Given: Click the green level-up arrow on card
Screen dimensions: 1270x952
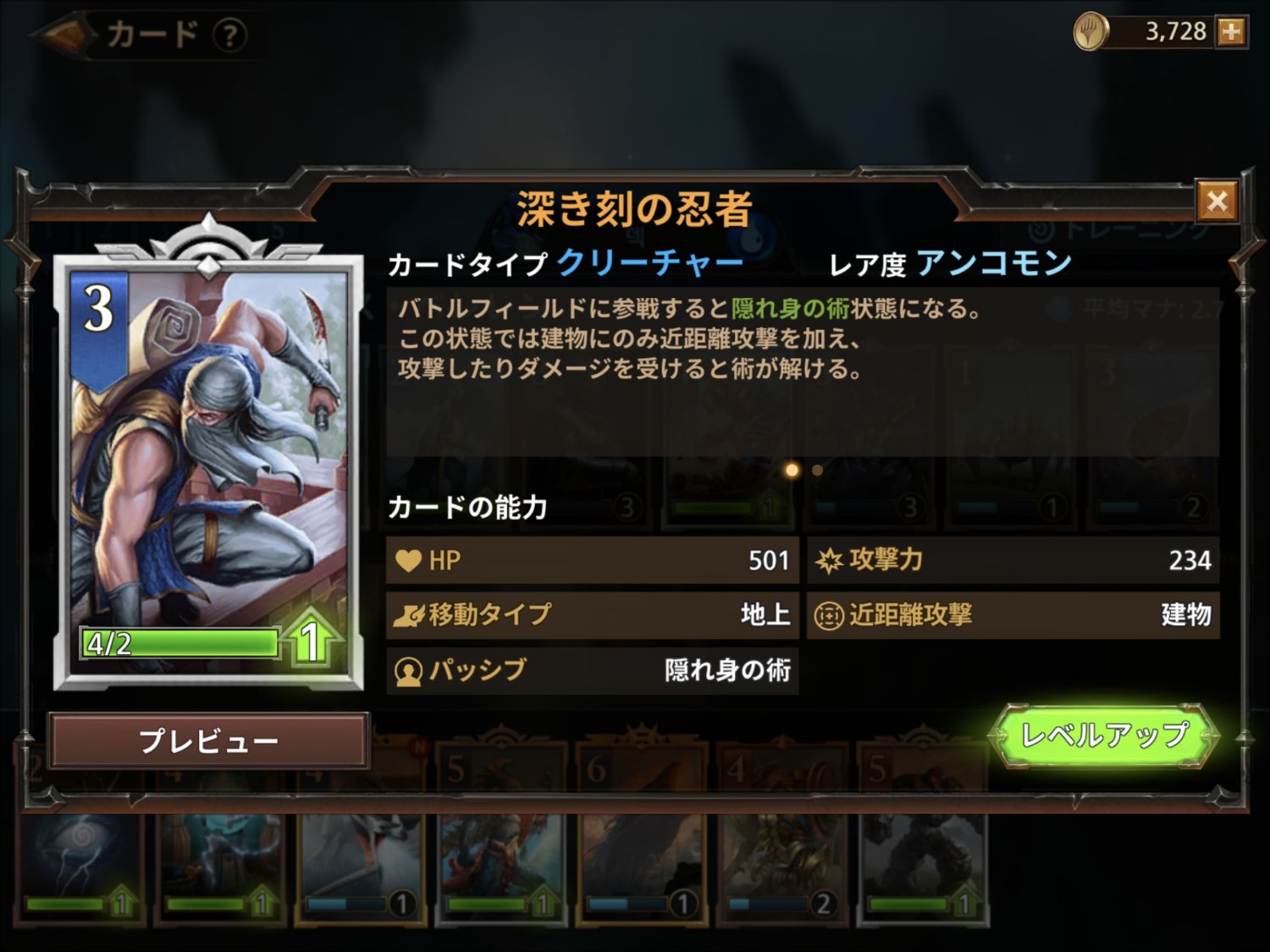Looking at the screenshot, I should click(x=313, y=638).
